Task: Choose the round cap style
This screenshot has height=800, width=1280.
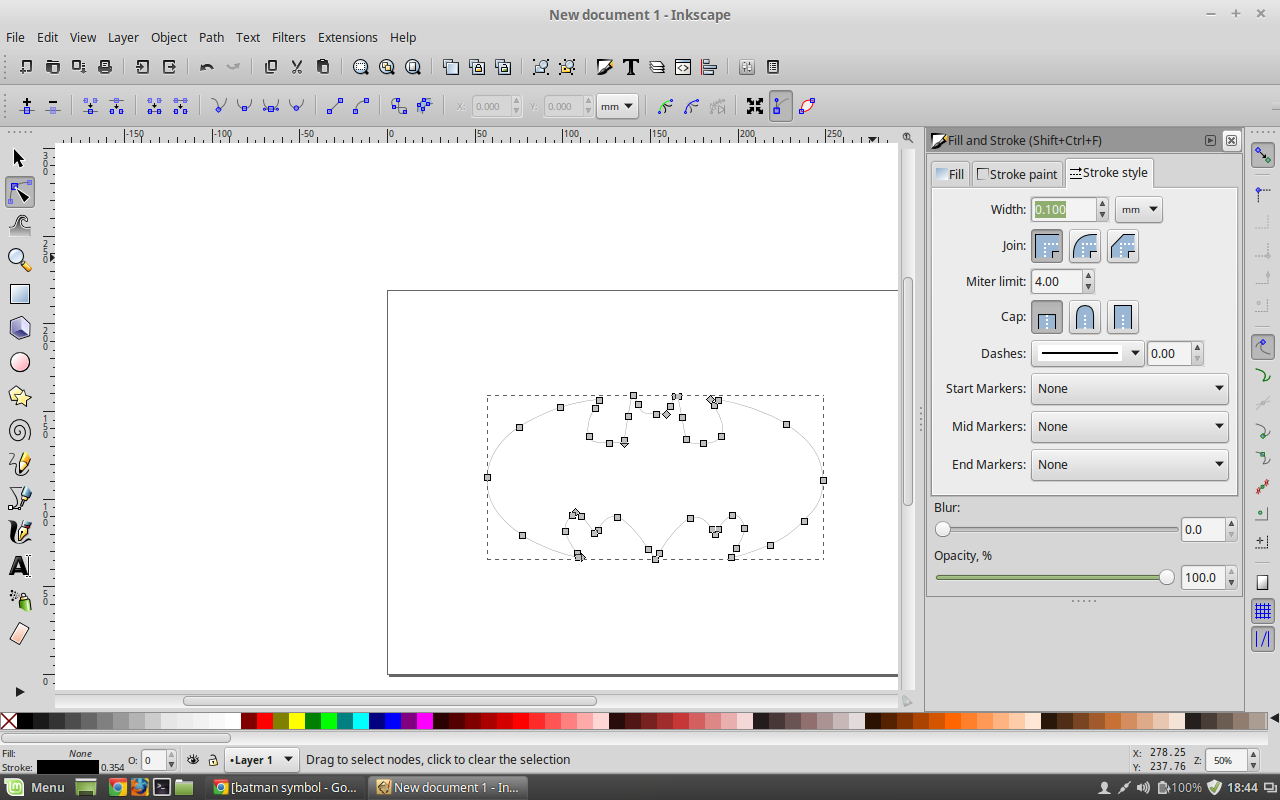Action: coord(1085,318)
